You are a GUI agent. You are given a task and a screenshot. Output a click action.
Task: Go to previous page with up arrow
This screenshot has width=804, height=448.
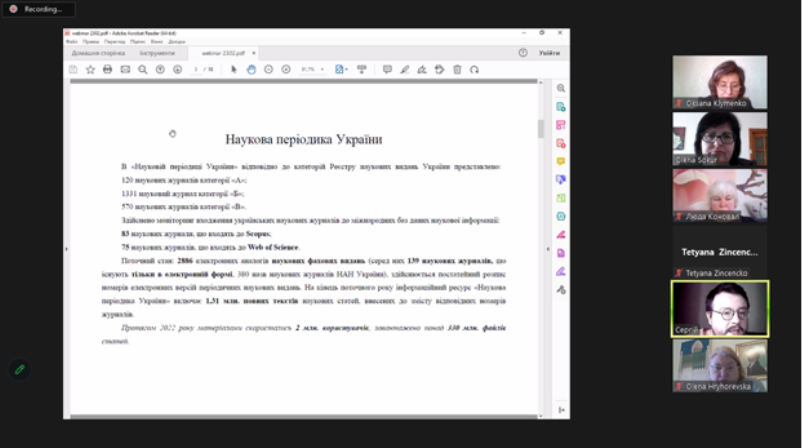161,69
